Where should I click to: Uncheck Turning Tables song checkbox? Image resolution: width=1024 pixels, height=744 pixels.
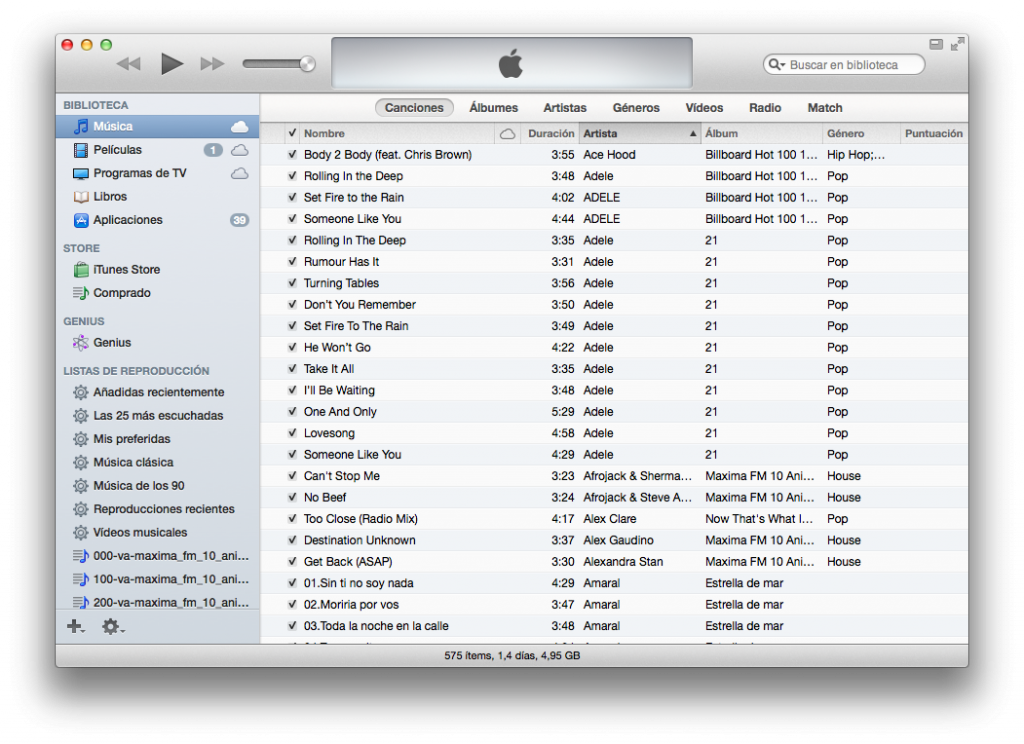click(292, 283)
